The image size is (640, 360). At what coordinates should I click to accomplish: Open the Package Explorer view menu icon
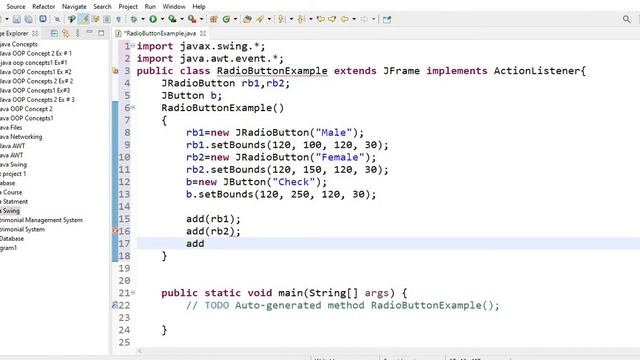click(x=78, y=33)
